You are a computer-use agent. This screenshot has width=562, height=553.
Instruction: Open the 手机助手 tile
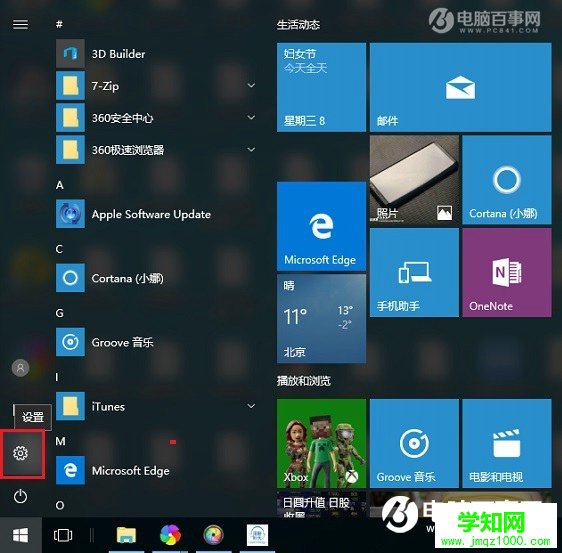414,272
